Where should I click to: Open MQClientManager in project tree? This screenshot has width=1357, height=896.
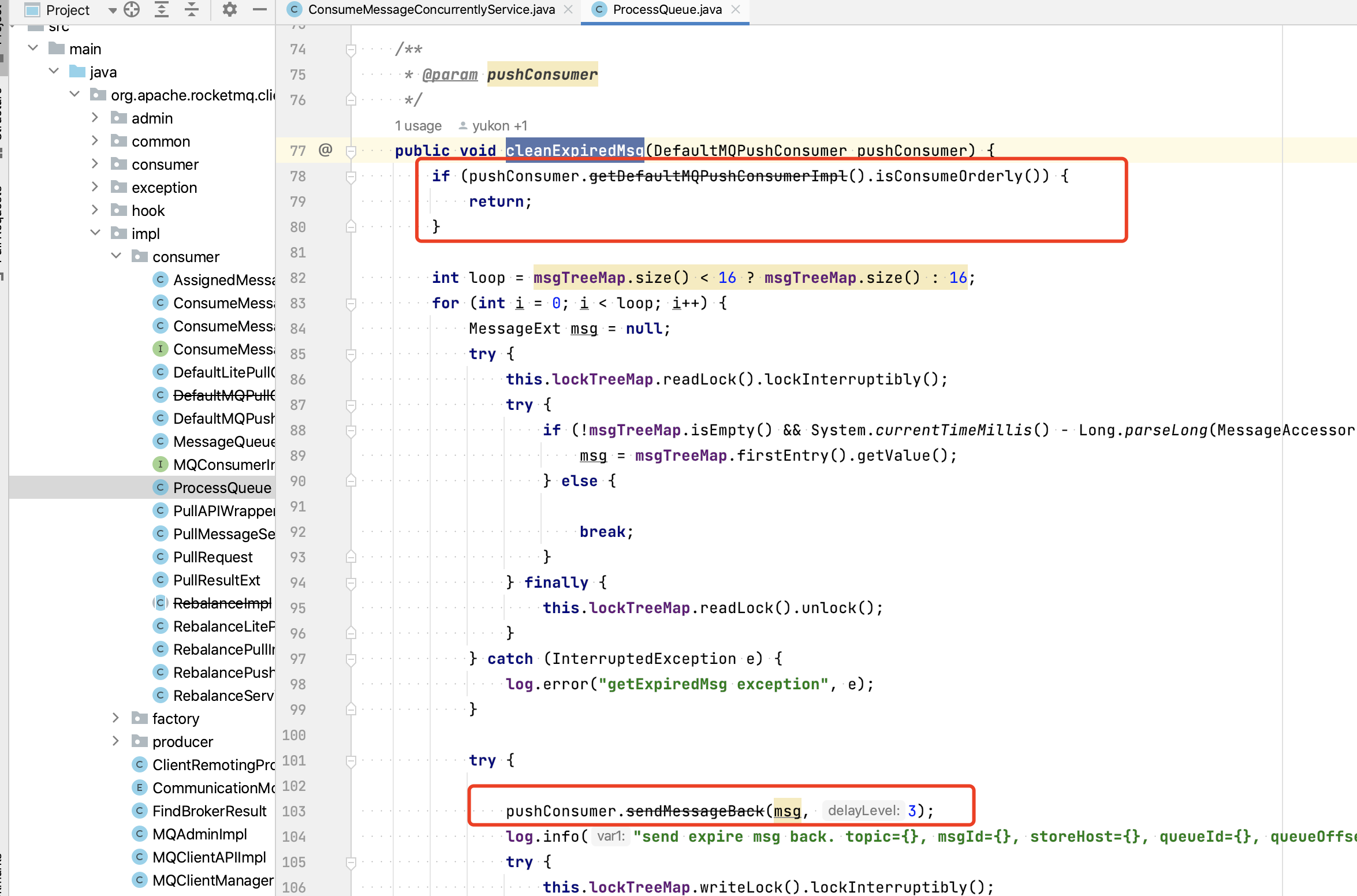point(213,880)
